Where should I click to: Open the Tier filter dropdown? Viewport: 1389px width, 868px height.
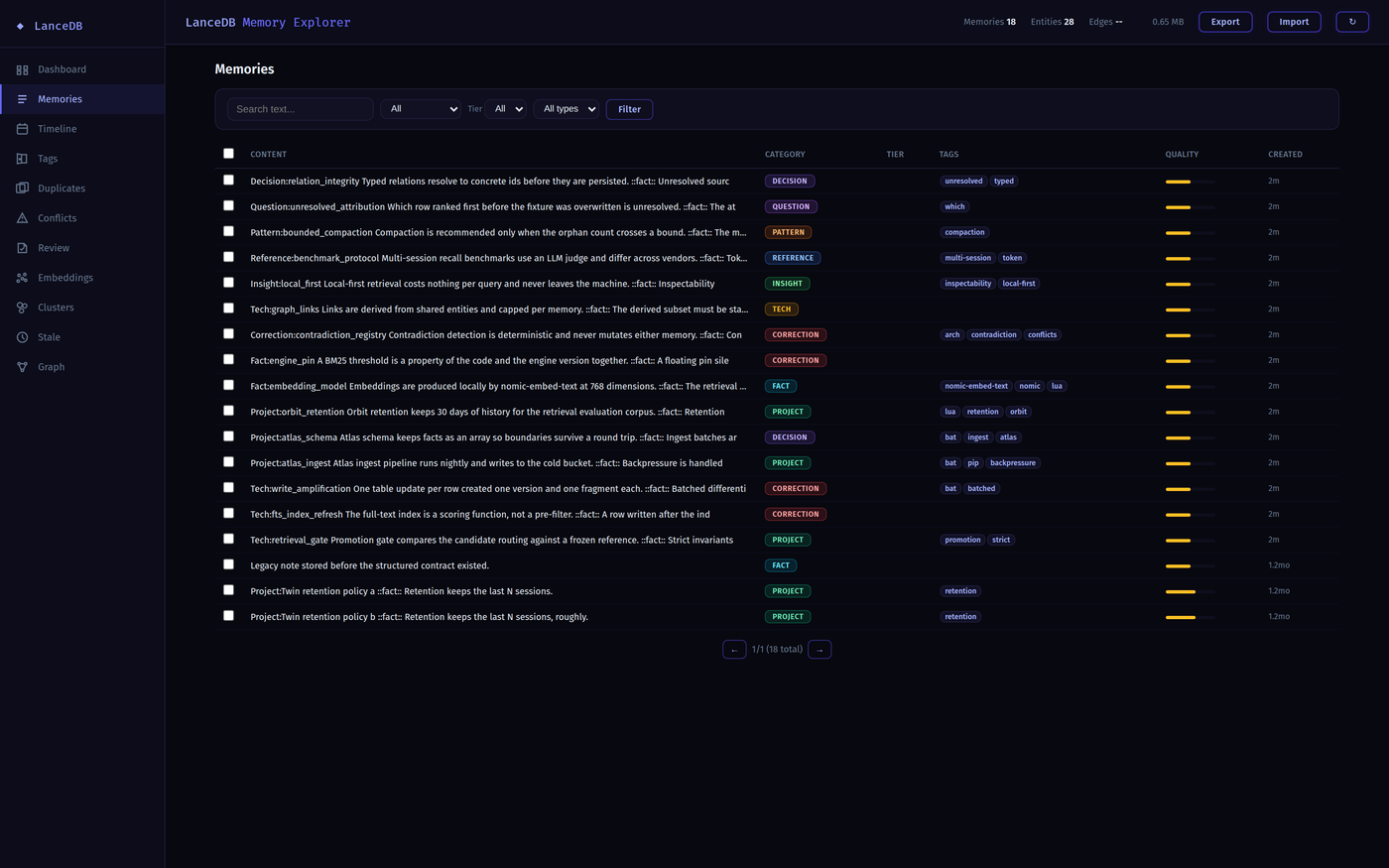[506, 109]
